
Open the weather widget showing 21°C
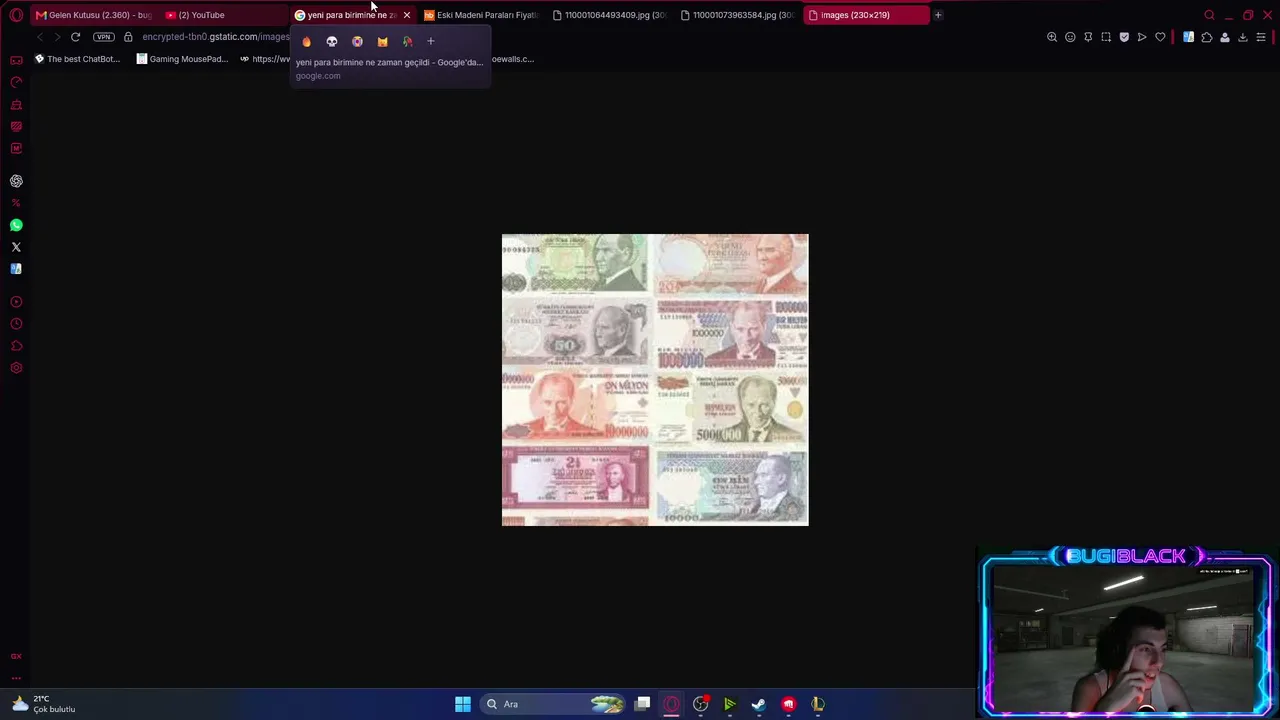[x=42, y=704]
